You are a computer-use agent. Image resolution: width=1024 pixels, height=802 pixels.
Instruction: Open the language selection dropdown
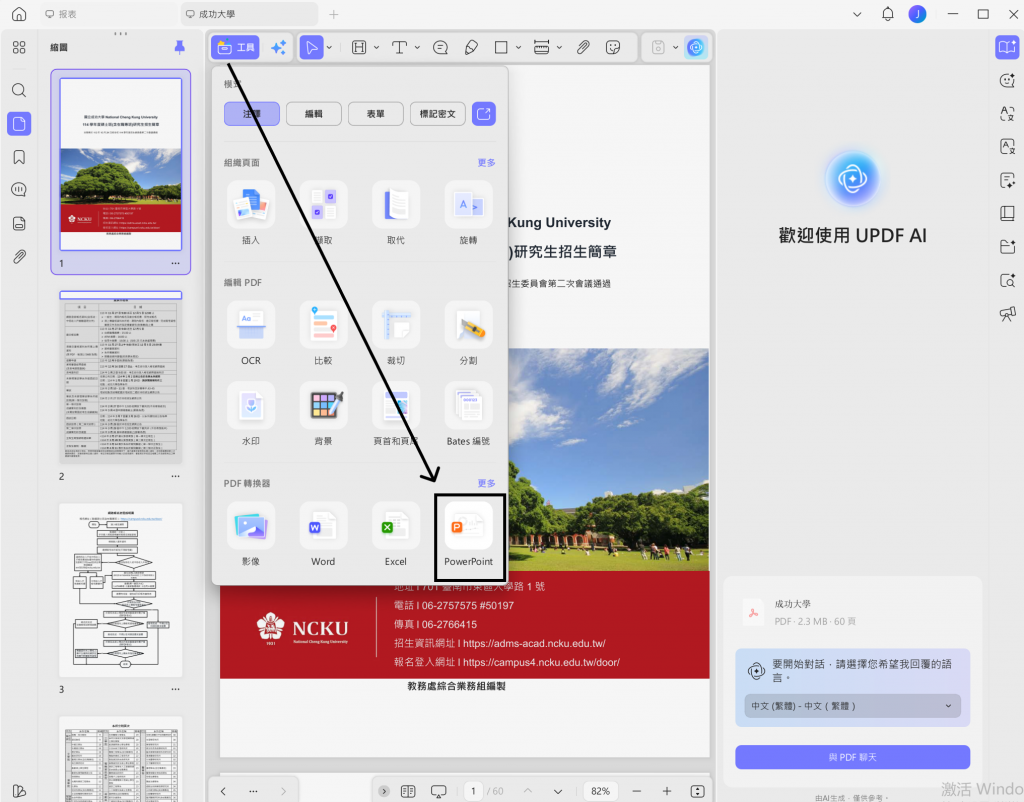pyautogui.click(x=853, y=706)
